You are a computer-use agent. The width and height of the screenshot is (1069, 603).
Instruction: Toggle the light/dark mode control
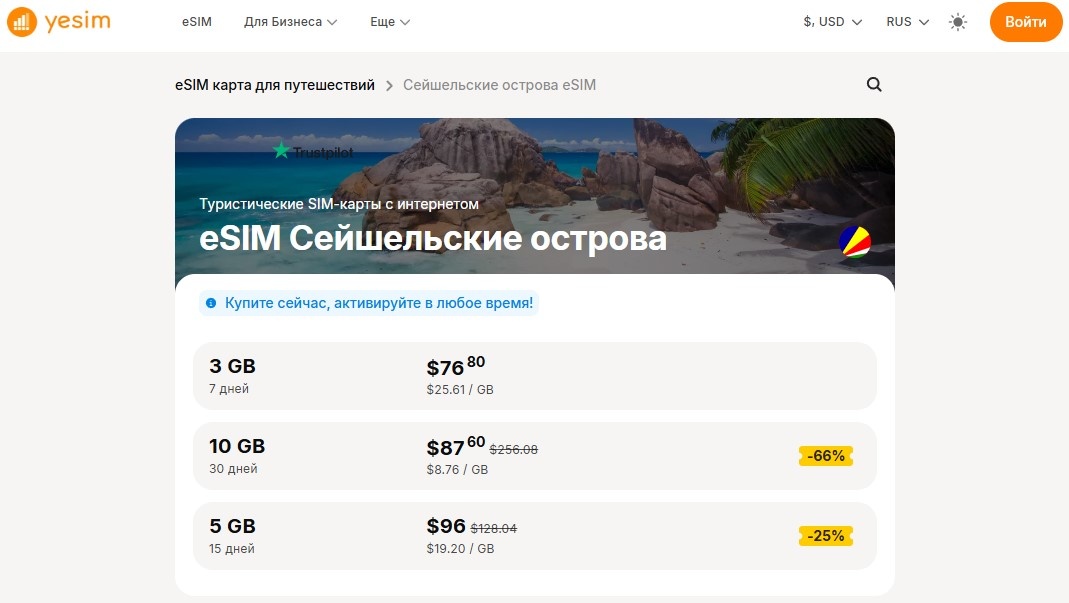957,21
